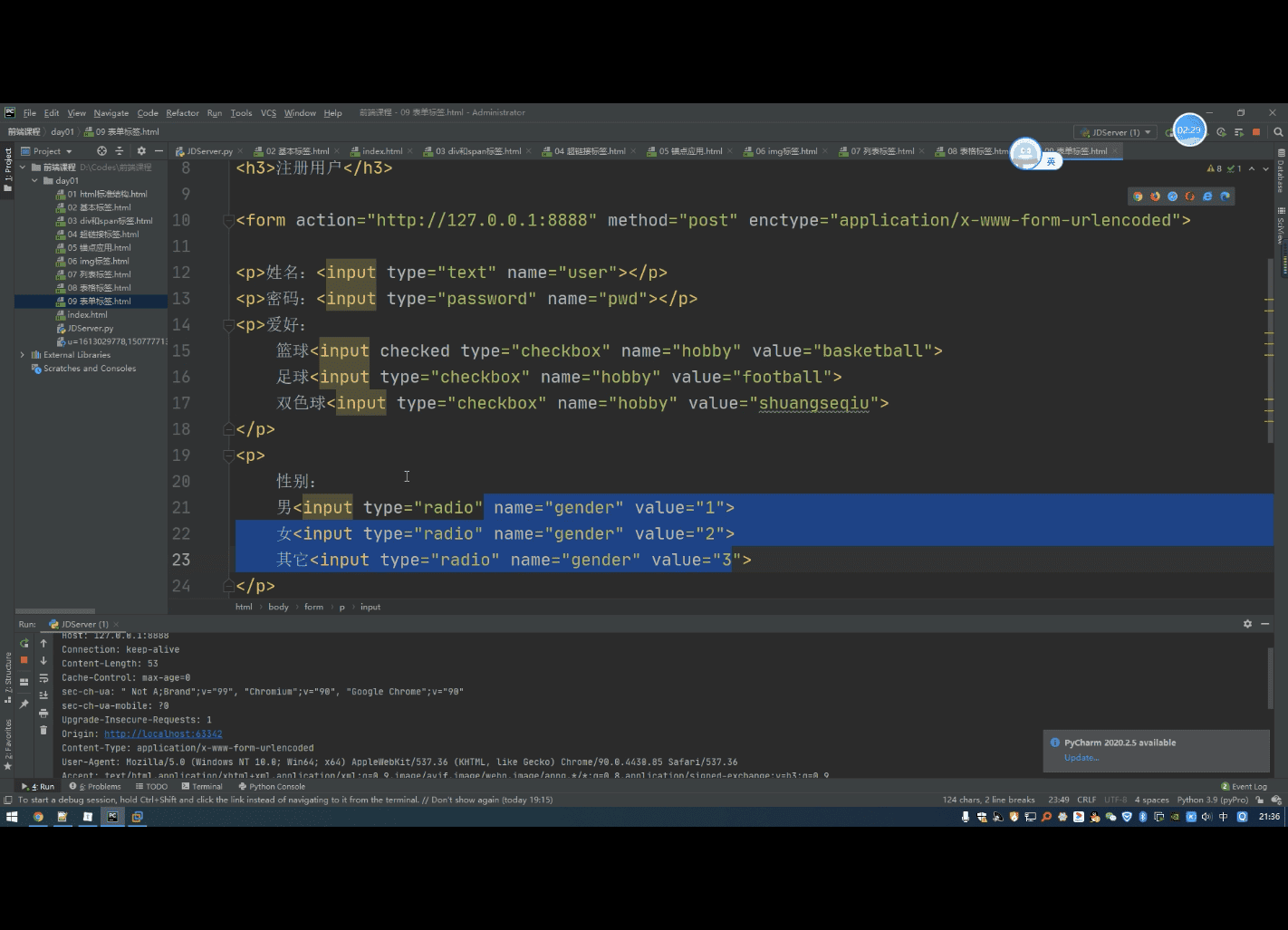Open file in Internet Explorer from browser popup

[x=1207, y=197]
